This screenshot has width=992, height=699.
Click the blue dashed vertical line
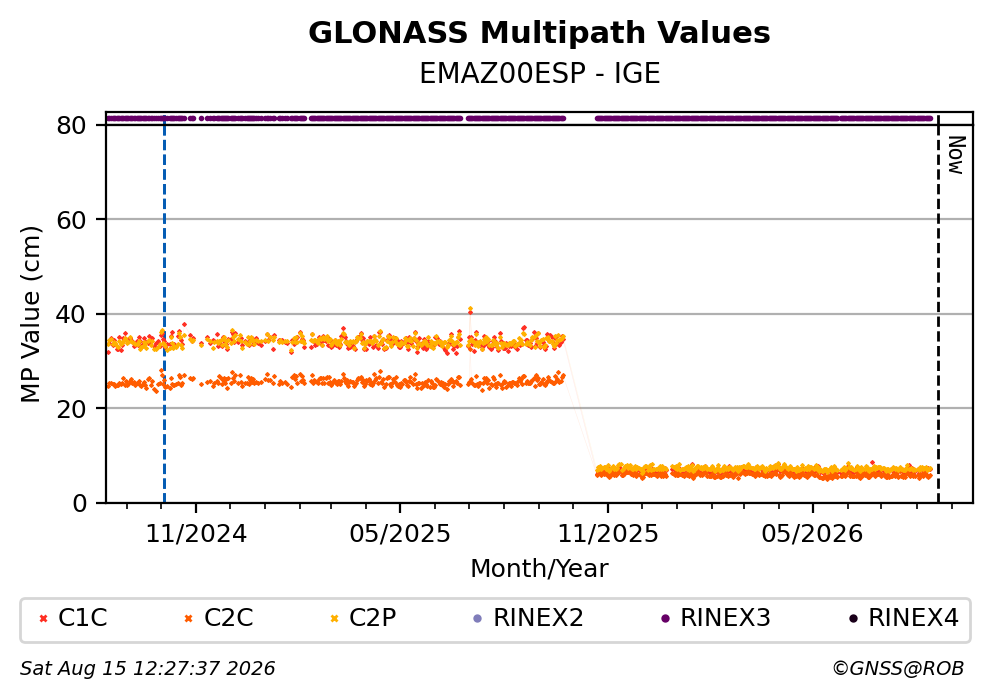click(x=164, y=310)
